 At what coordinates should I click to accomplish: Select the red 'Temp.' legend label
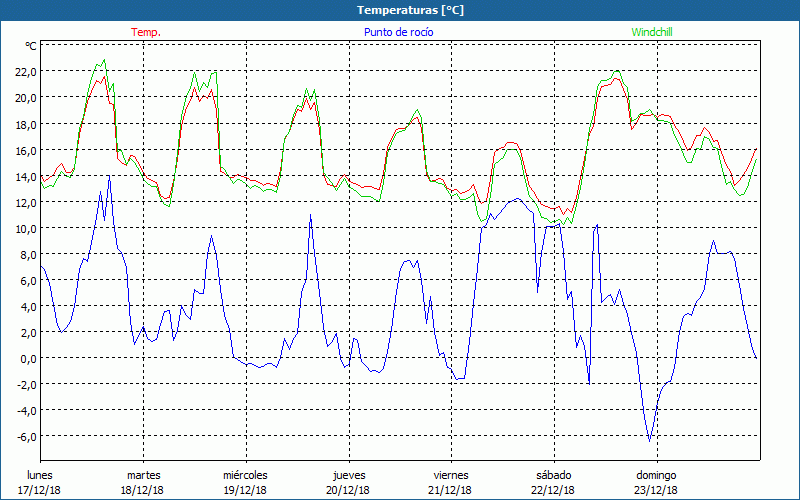tap(146, 32)
